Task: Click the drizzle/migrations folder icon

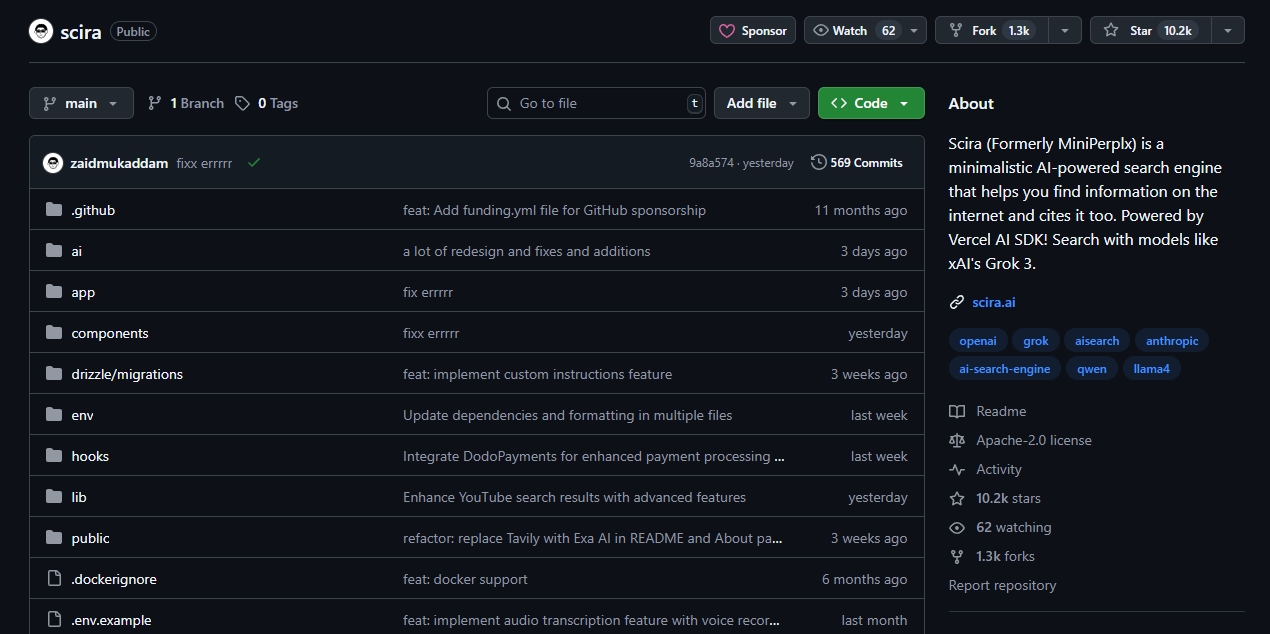Action: click(54, 374)
